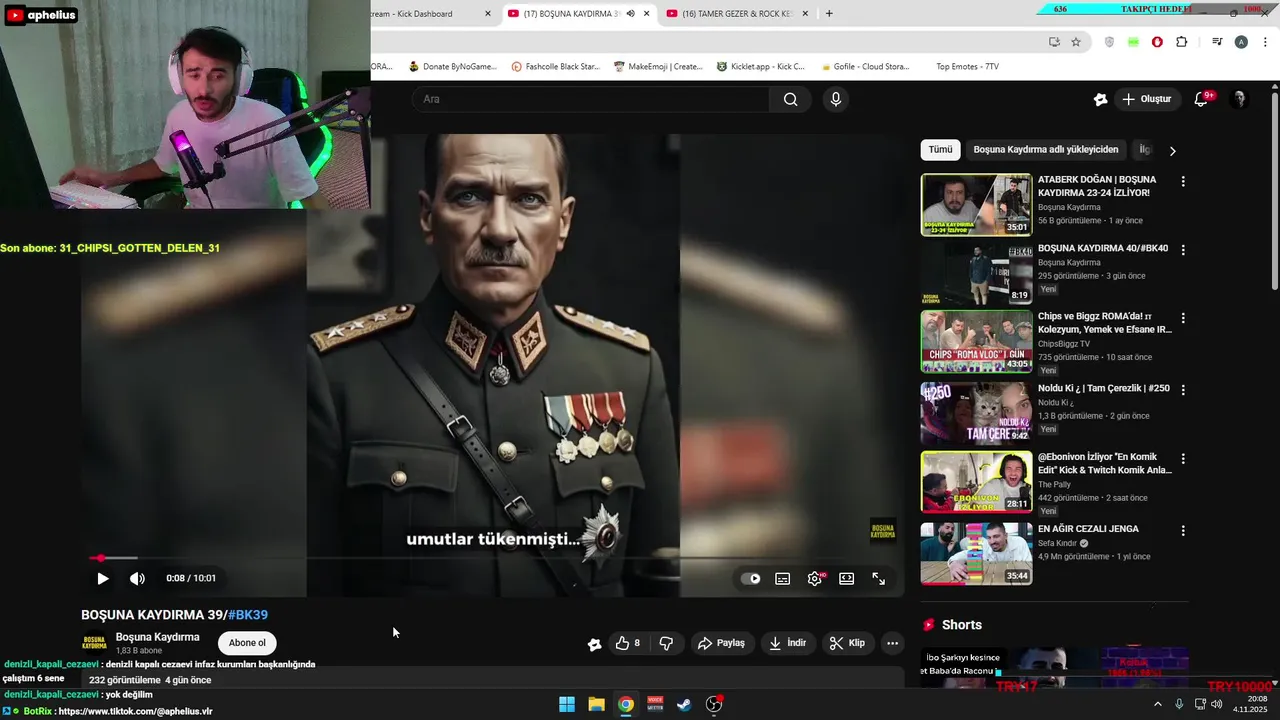Open Chips ve Biggz ROMA'da thumbnail
The image size is (1280, 720).
(x=976, y=341)
